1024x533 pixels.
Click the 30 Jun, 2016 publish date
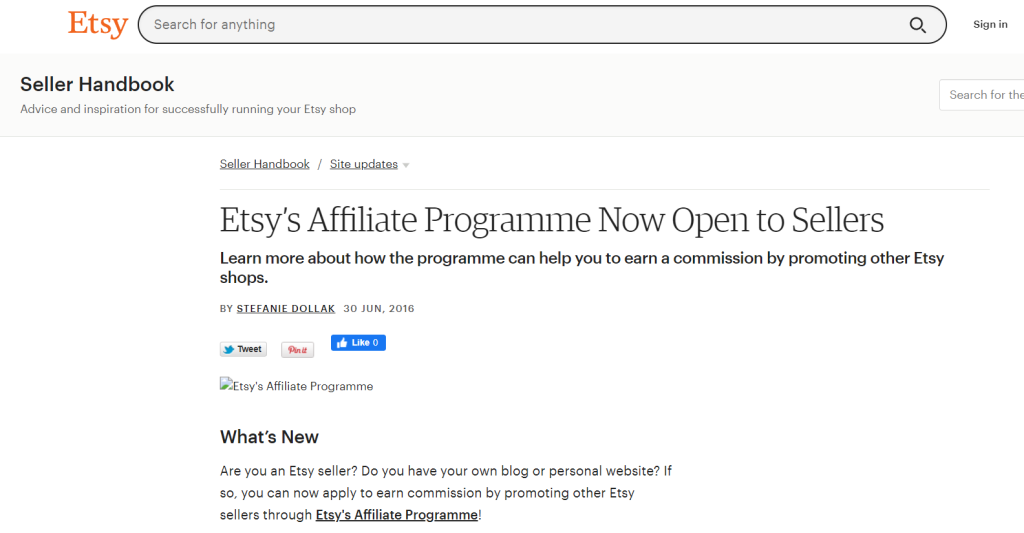point(378,309)
